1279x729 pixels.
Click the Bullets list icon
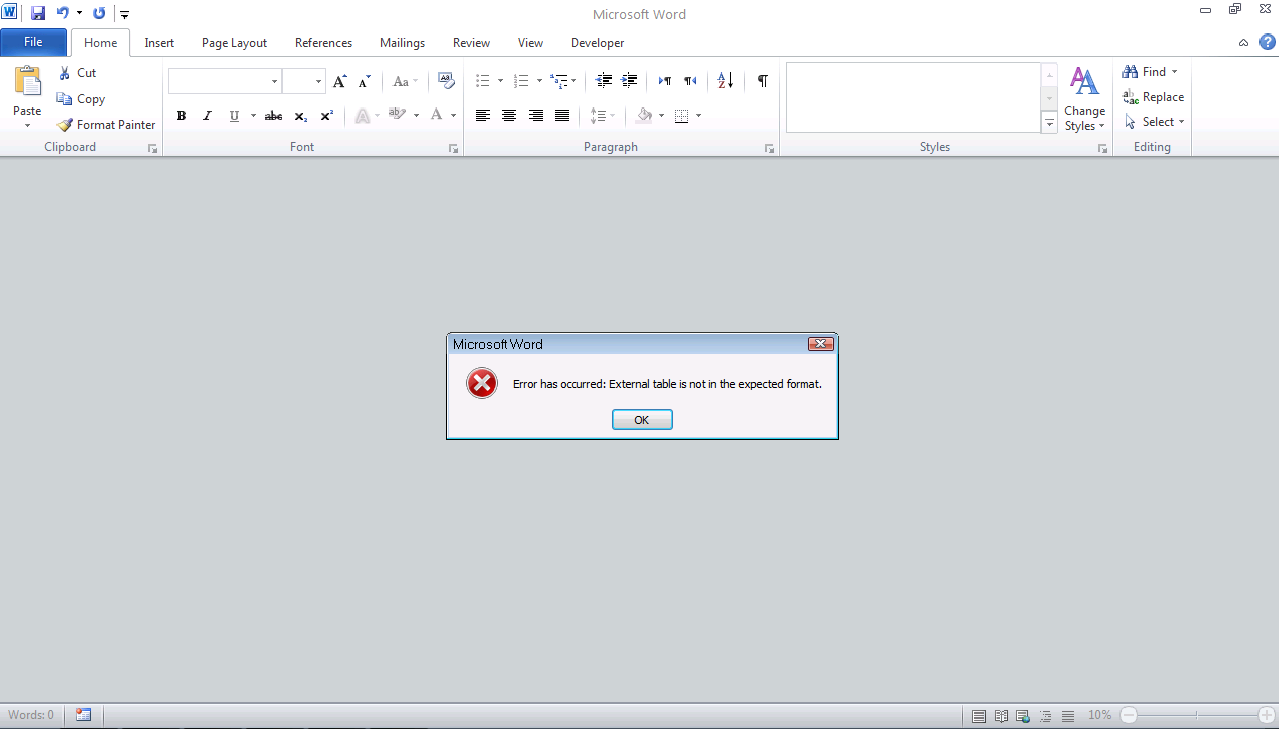click(483, 81)
